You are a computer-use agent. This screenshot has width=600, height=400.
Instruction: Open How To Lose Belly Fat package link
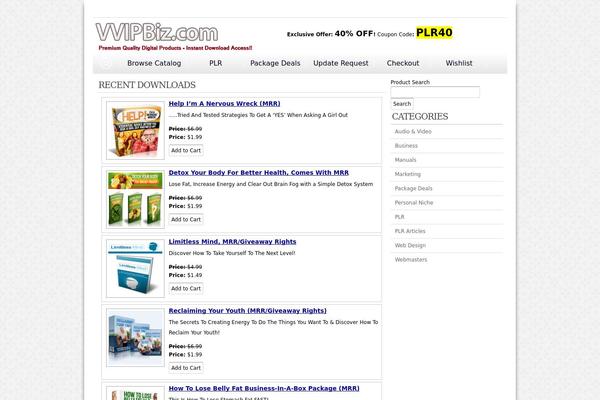[x=264, y=389]
